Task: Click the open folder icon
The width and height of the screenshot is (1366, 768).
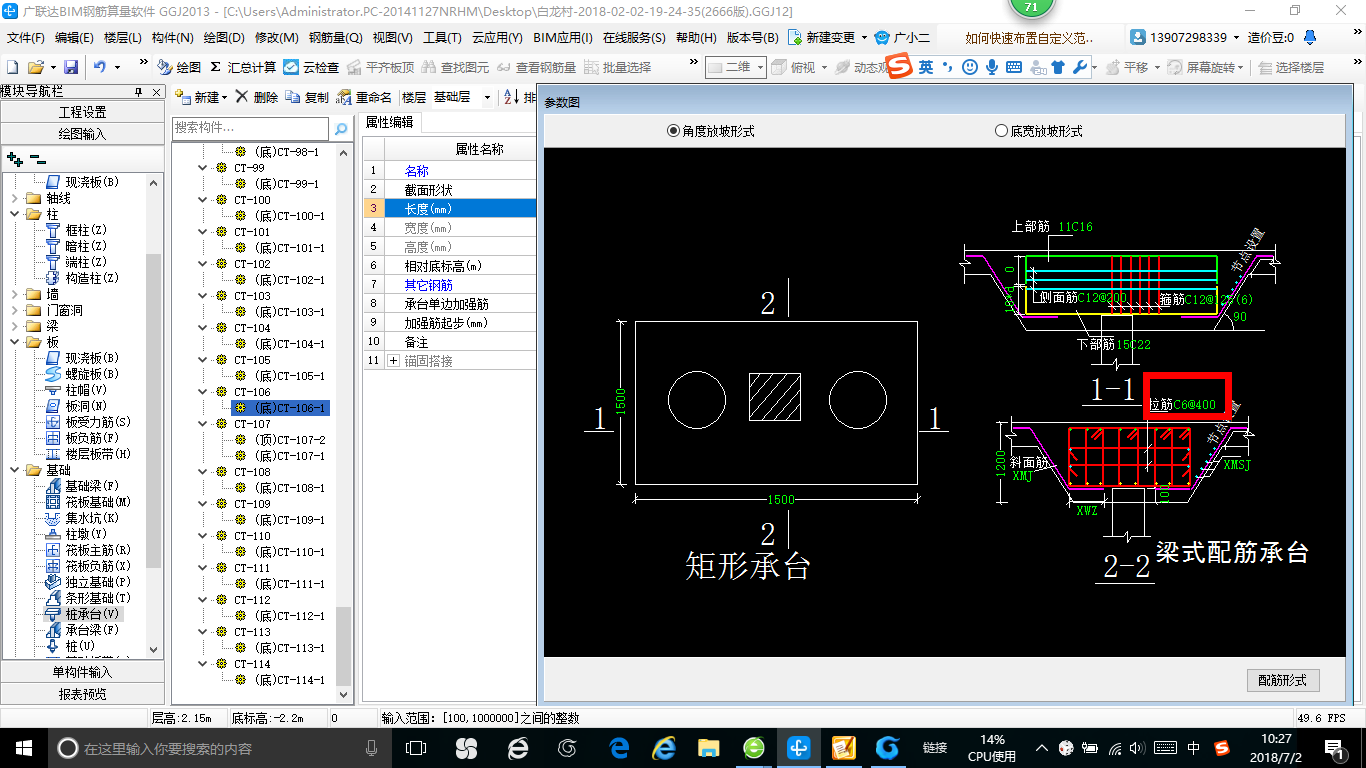Action: pos(35,67)
